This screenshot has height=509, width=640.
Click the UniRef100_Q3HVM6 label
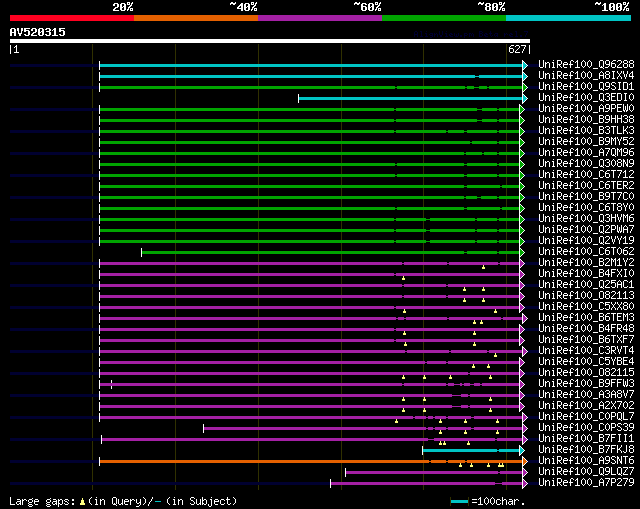586,219
